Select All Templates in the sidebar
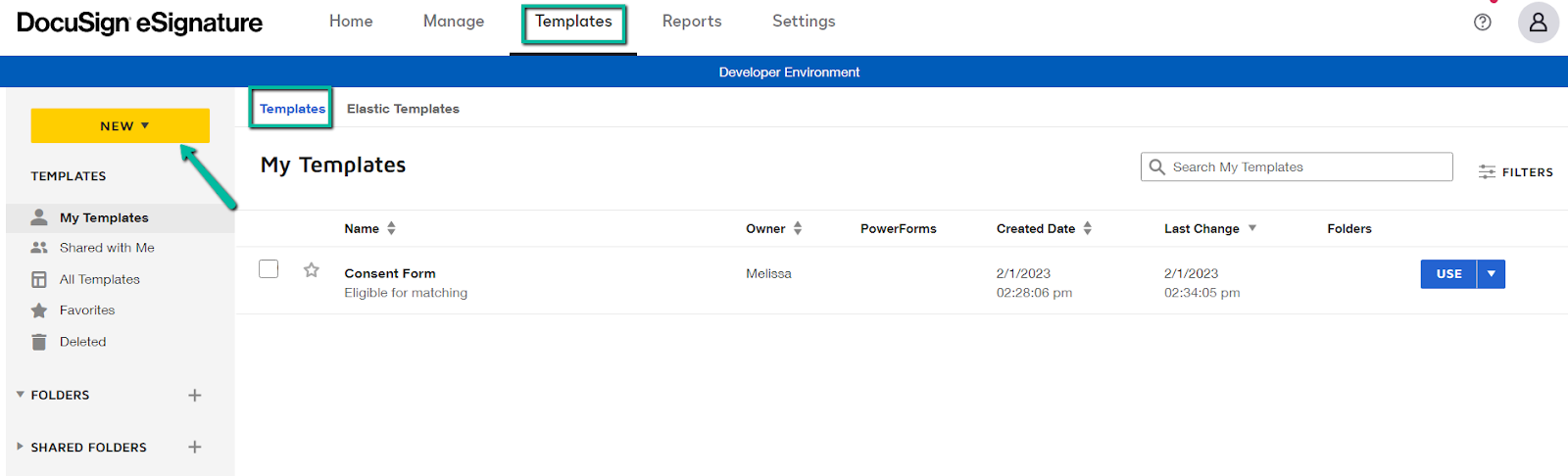Viewport: 1568px width, 476px height. tap(100, 279)
